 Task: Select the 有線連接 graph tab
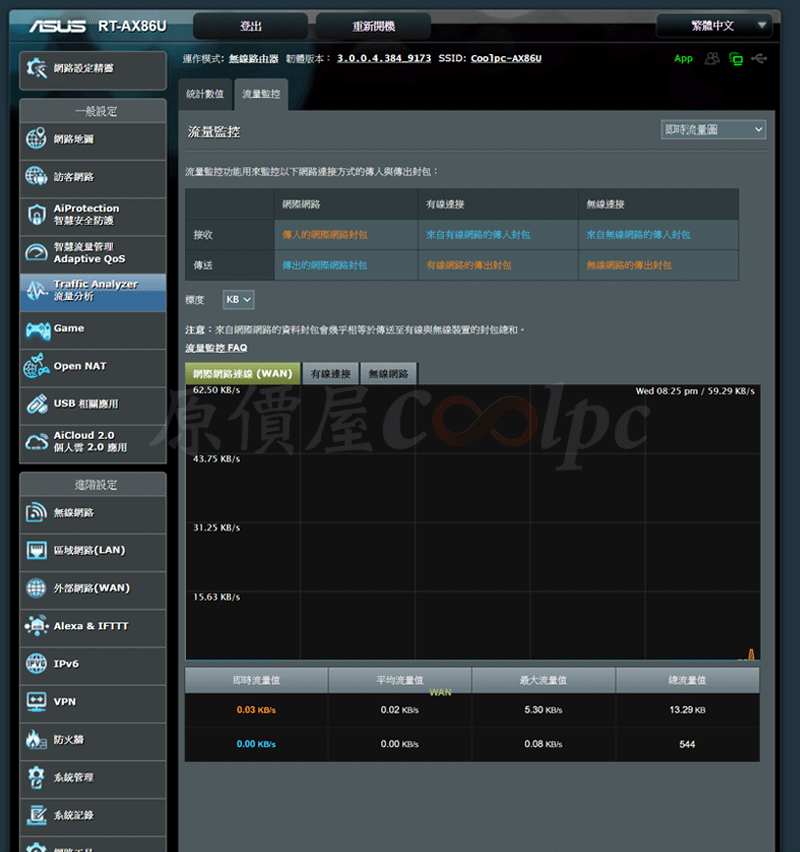[330, 374]
